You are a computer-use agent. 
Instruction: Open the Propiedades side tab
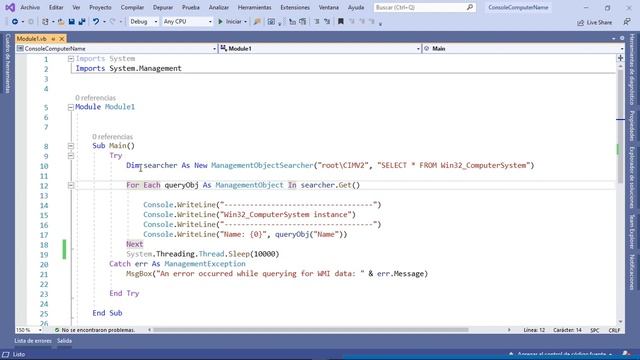pyautogui.click(x=632, y=125)
